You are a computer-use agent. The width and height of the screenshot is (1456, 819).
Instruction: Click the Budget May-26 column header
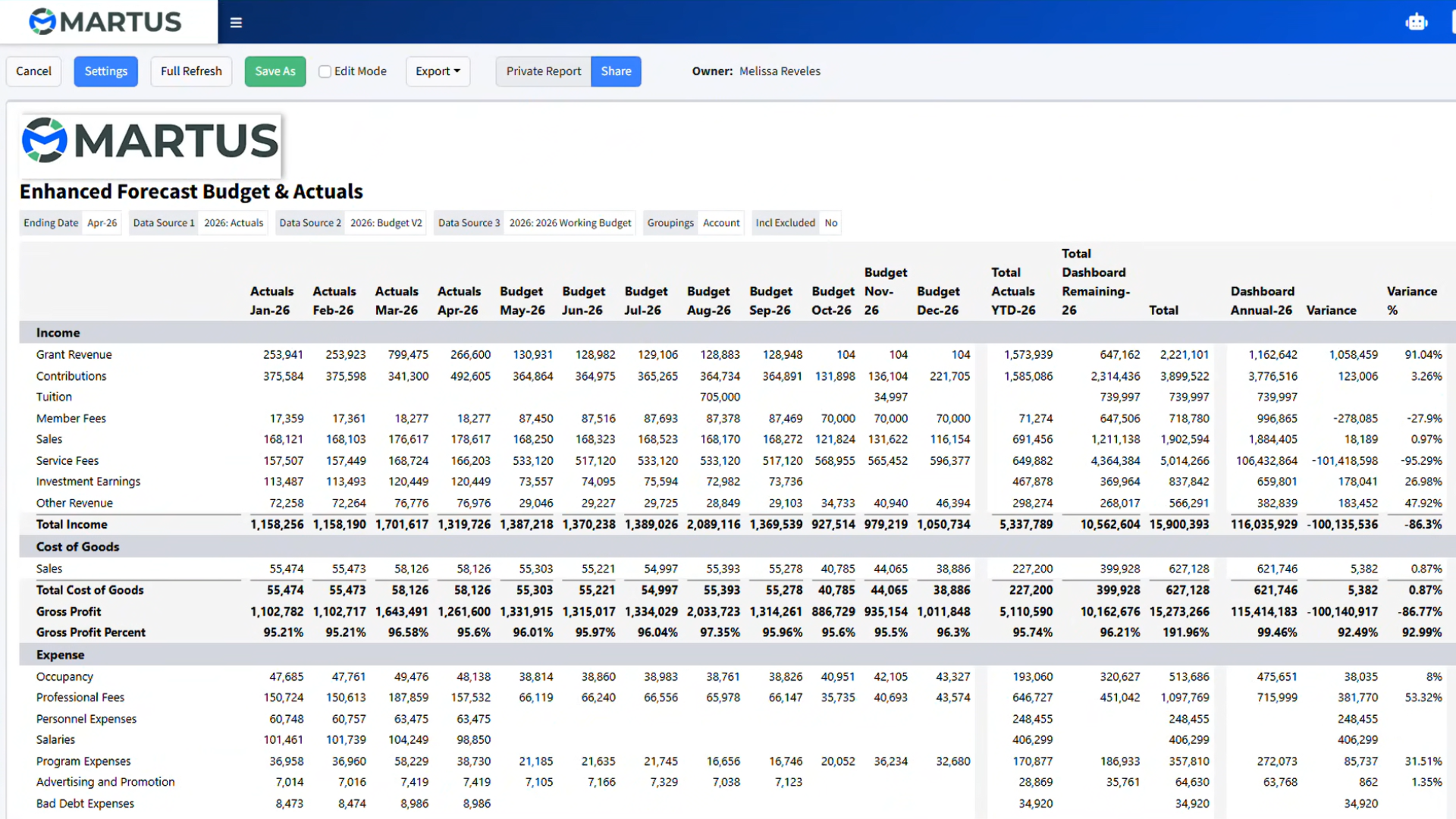pyautogui.click(x=522, y=301)
